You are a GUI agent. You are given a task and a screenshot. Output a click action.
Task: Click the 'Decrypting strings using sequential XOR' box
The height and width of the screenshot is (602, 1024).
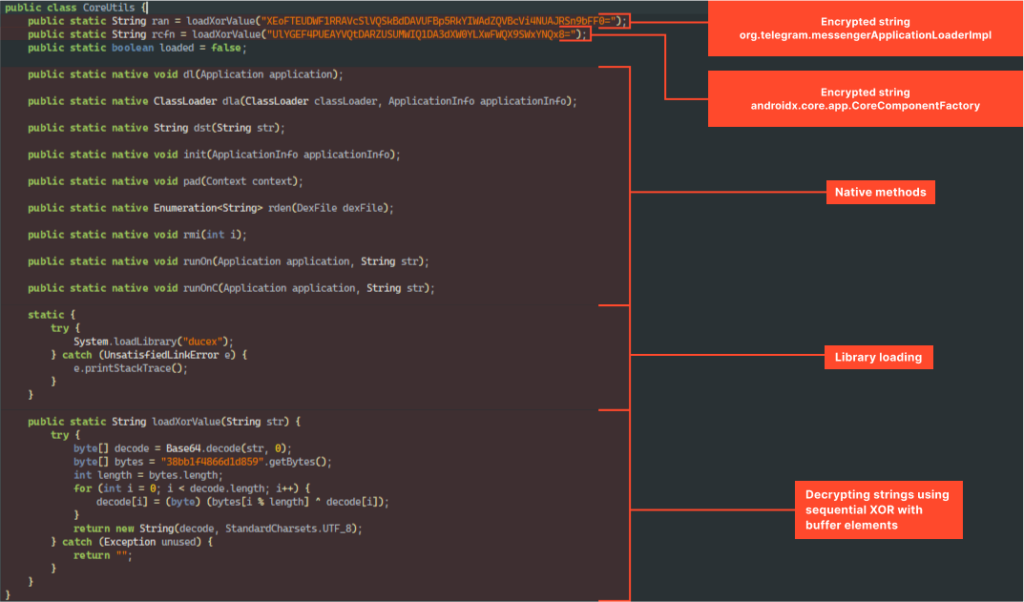(878, 510)
